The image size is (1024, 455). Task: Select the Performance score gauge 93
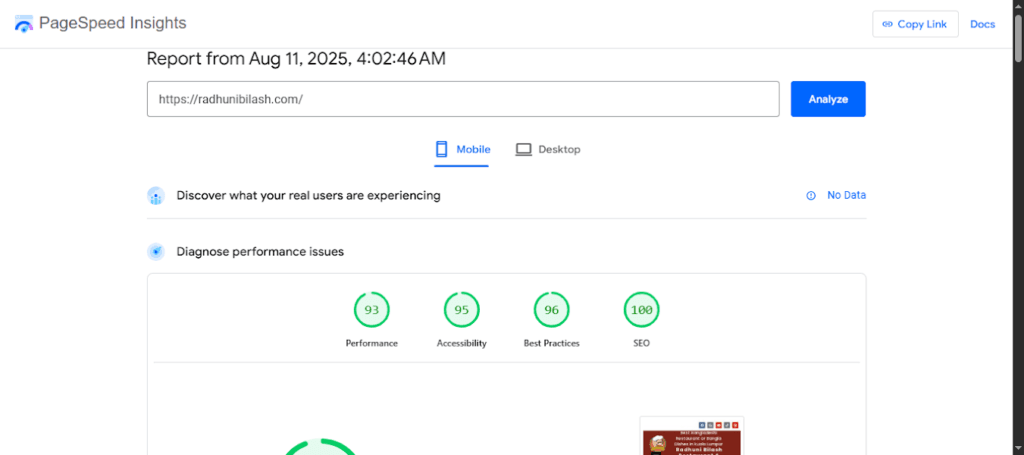(372, 310)
